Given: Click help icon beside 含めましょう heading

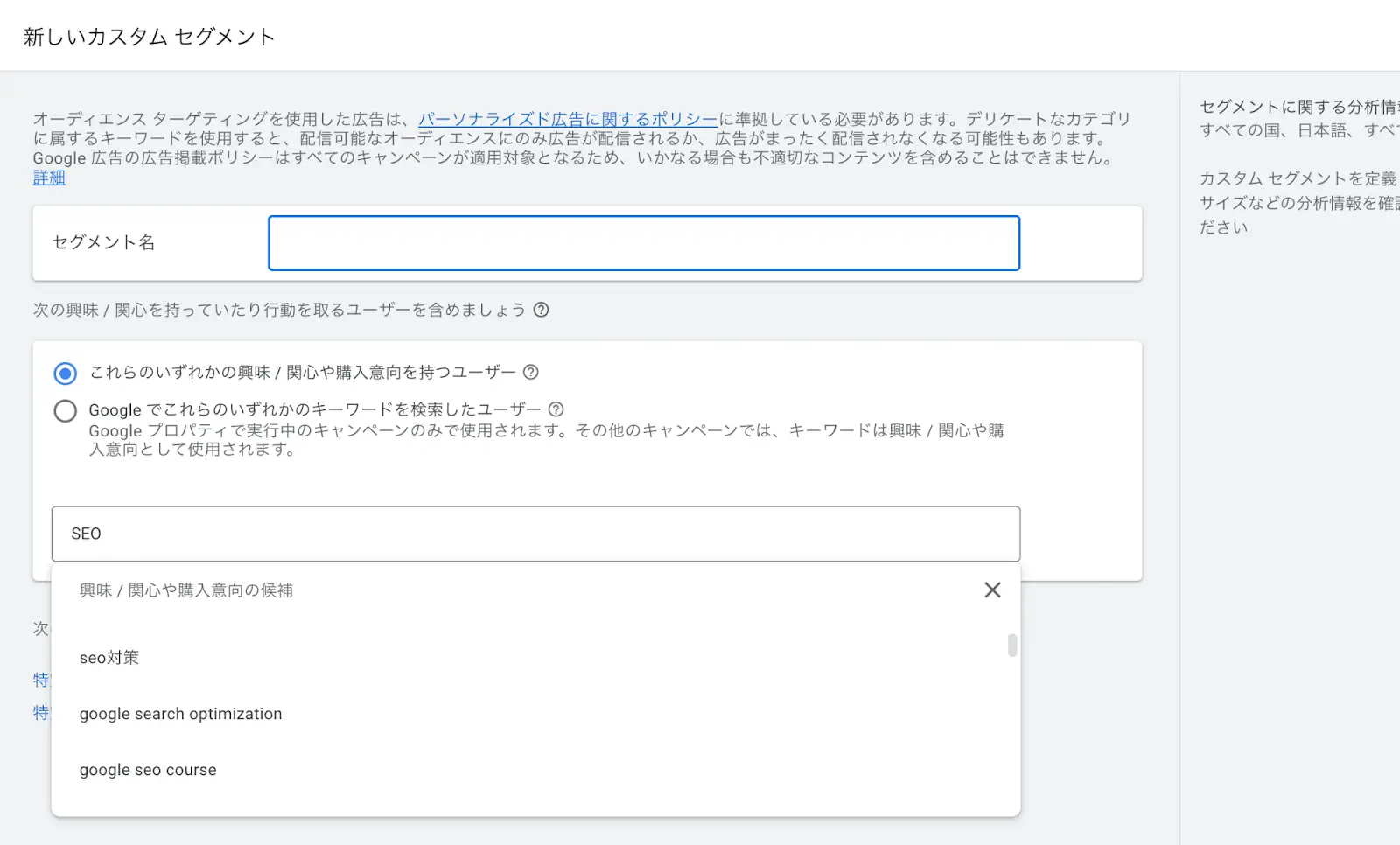Looking at the screenshot, I should point(541,310).
